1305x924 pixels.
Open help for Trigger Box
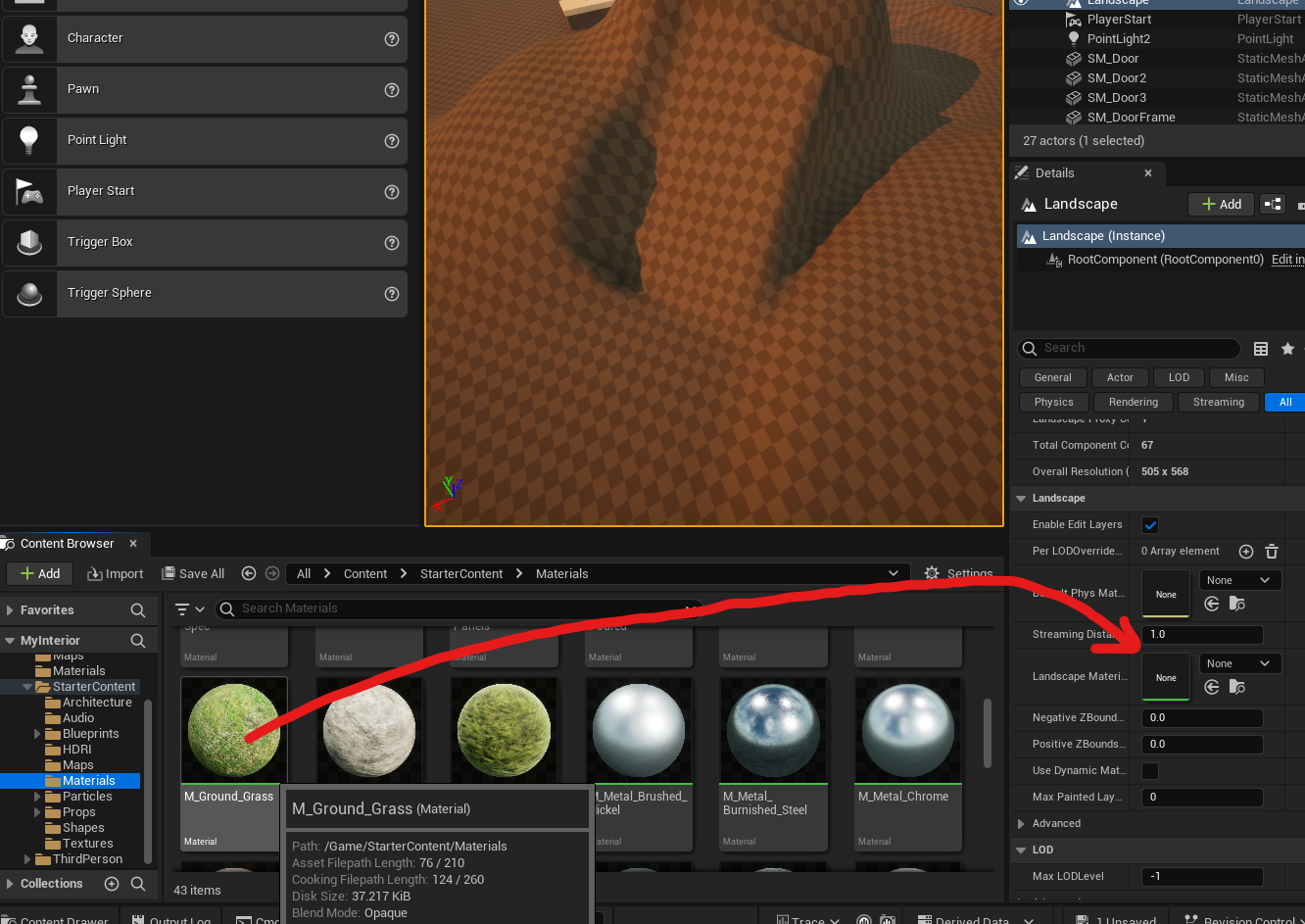coord(392,243)
